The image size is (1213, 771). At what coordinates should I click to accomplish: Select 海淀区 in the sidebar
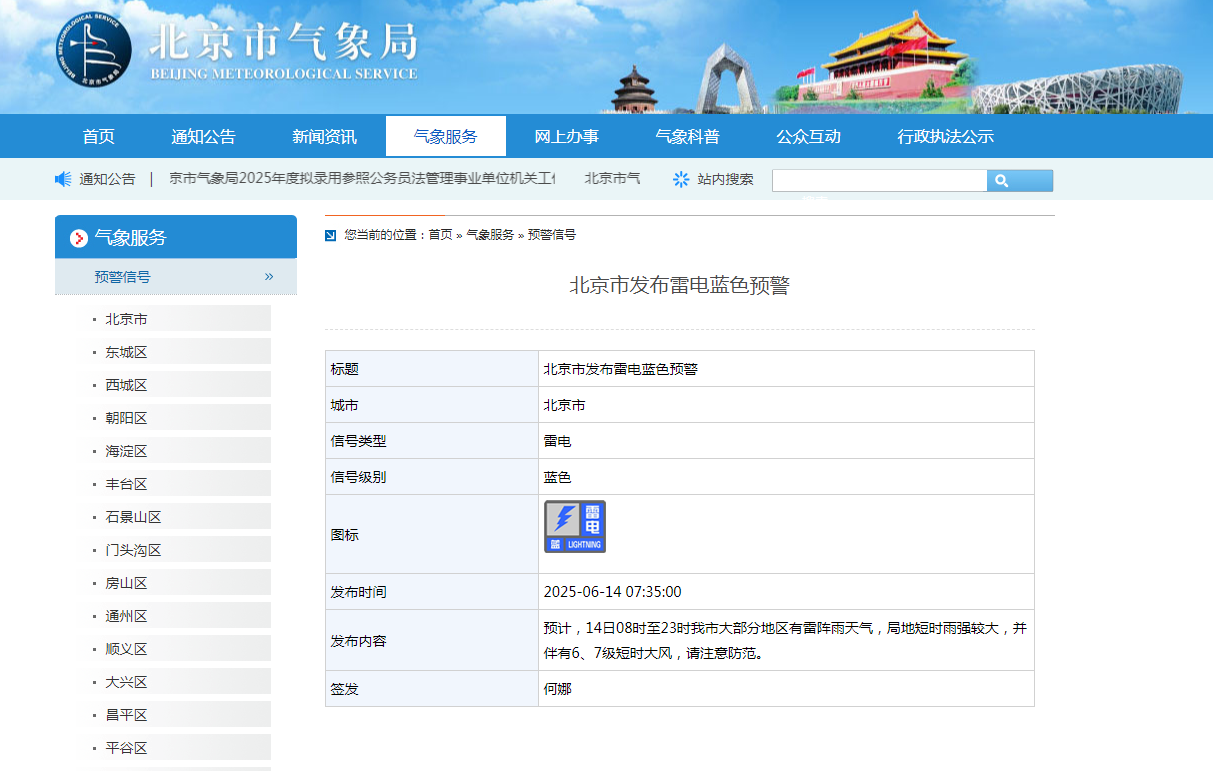coord(127,451)
